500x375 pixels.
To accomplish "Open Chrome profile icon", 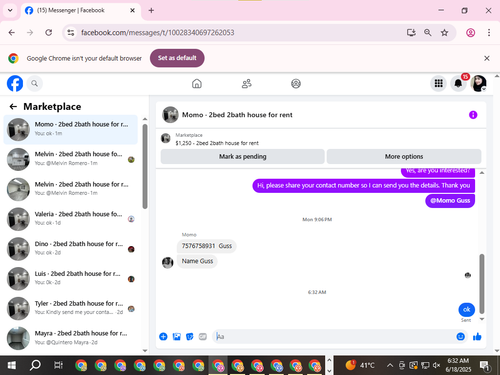I will [x=470, y=33].
